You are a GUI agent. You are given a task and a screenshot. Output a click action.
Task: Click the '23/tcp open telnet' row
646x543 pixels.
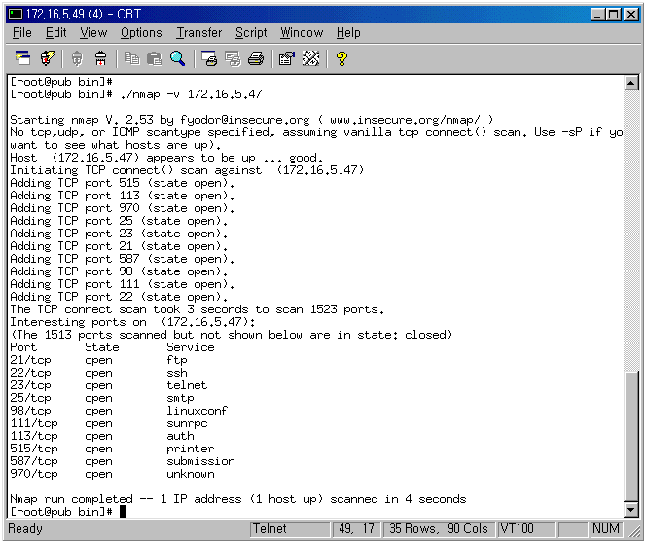point(109,385)
